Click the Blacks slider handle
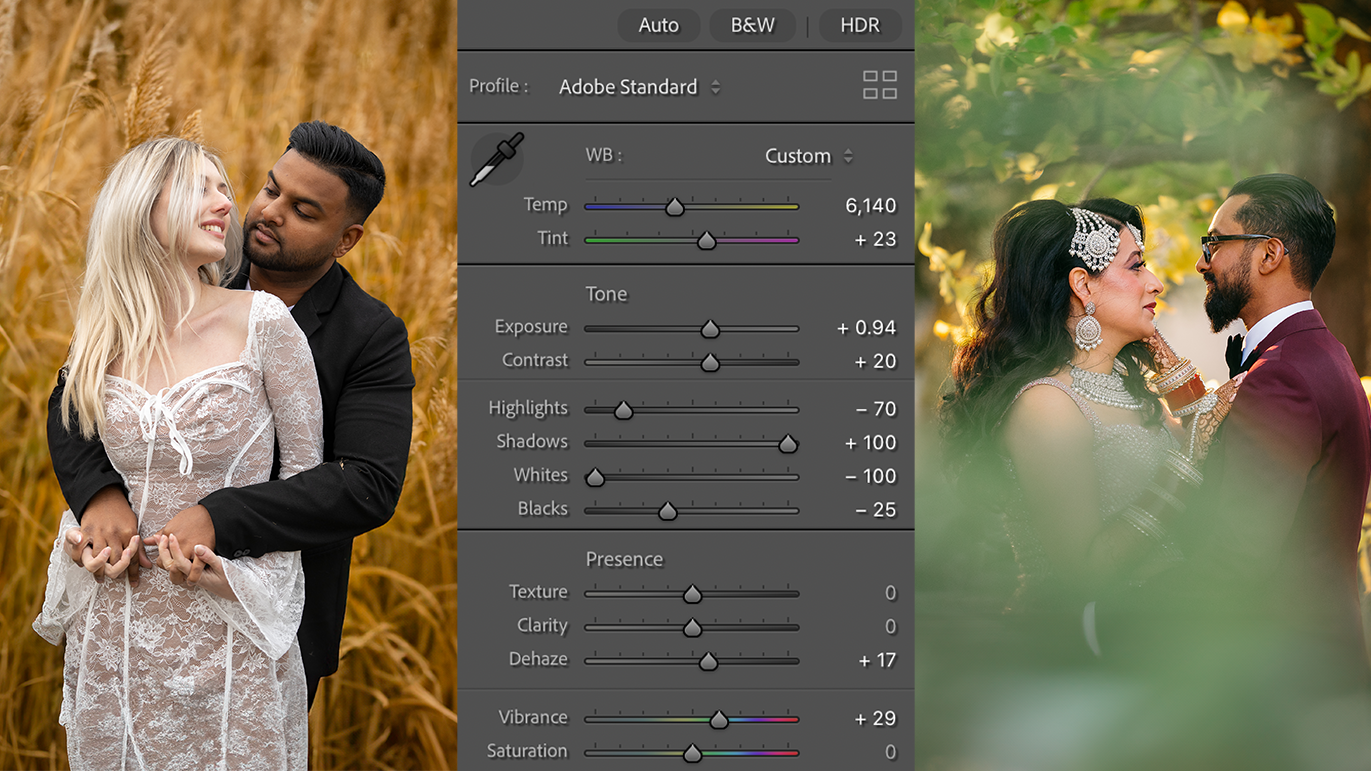1371x771 pixels. point(668,511)
